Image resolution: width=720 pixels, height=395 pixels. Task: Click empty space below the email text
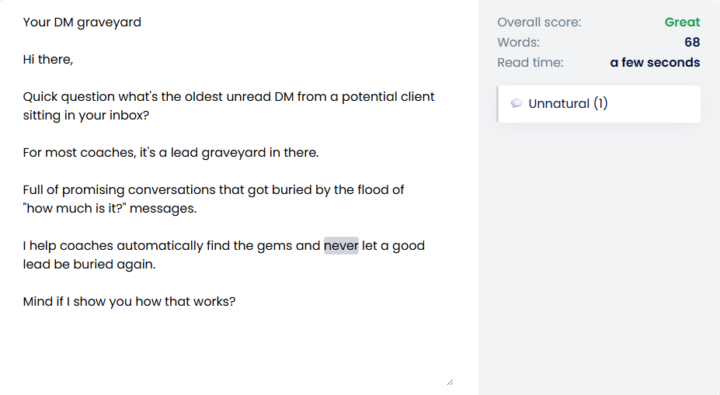(230, 349)
